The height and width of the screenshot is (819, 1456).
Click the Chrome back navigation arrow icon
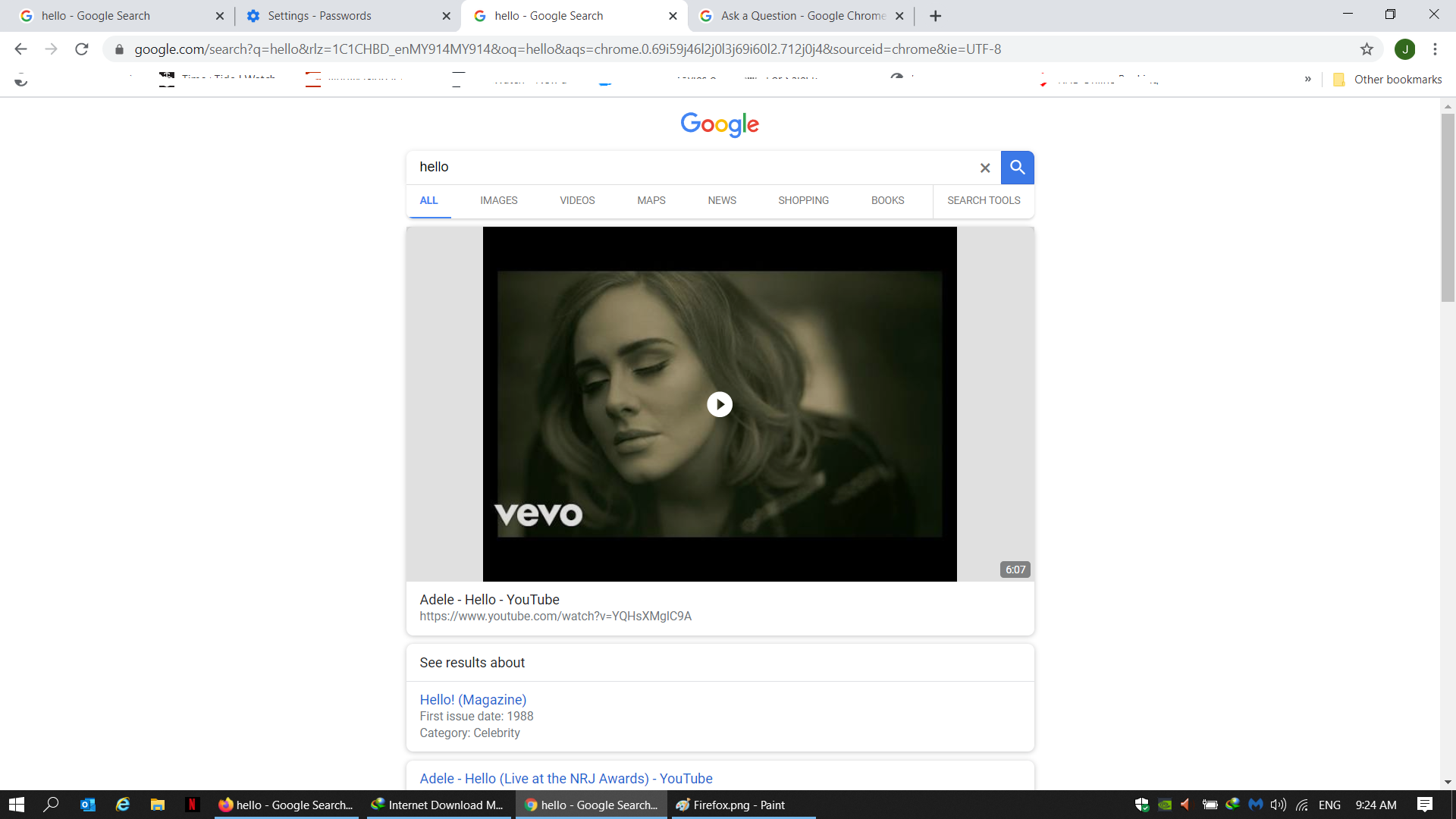point(19,49)
